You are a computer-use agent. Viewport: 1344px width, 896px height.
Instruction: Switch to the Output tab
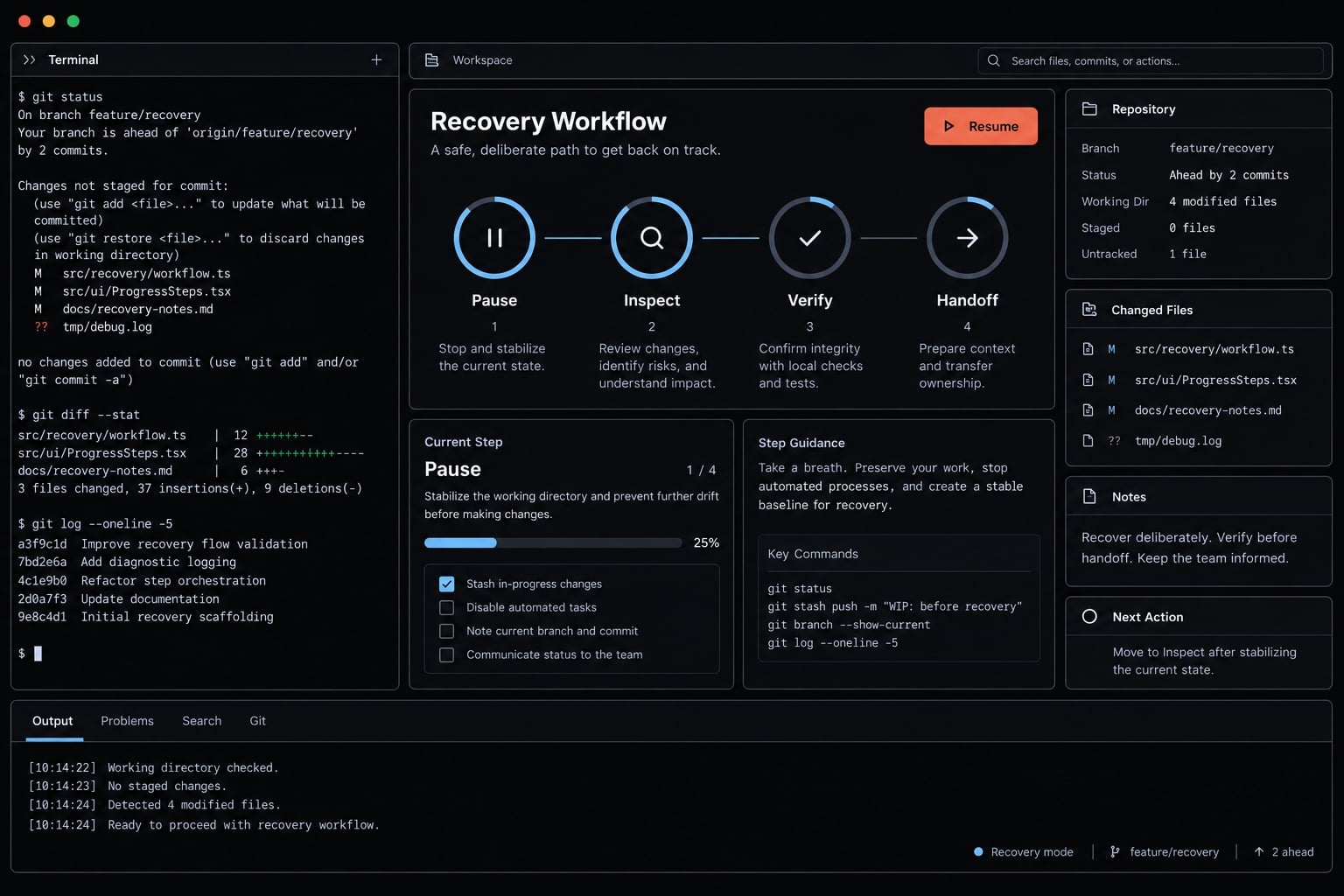click(52, 721)
